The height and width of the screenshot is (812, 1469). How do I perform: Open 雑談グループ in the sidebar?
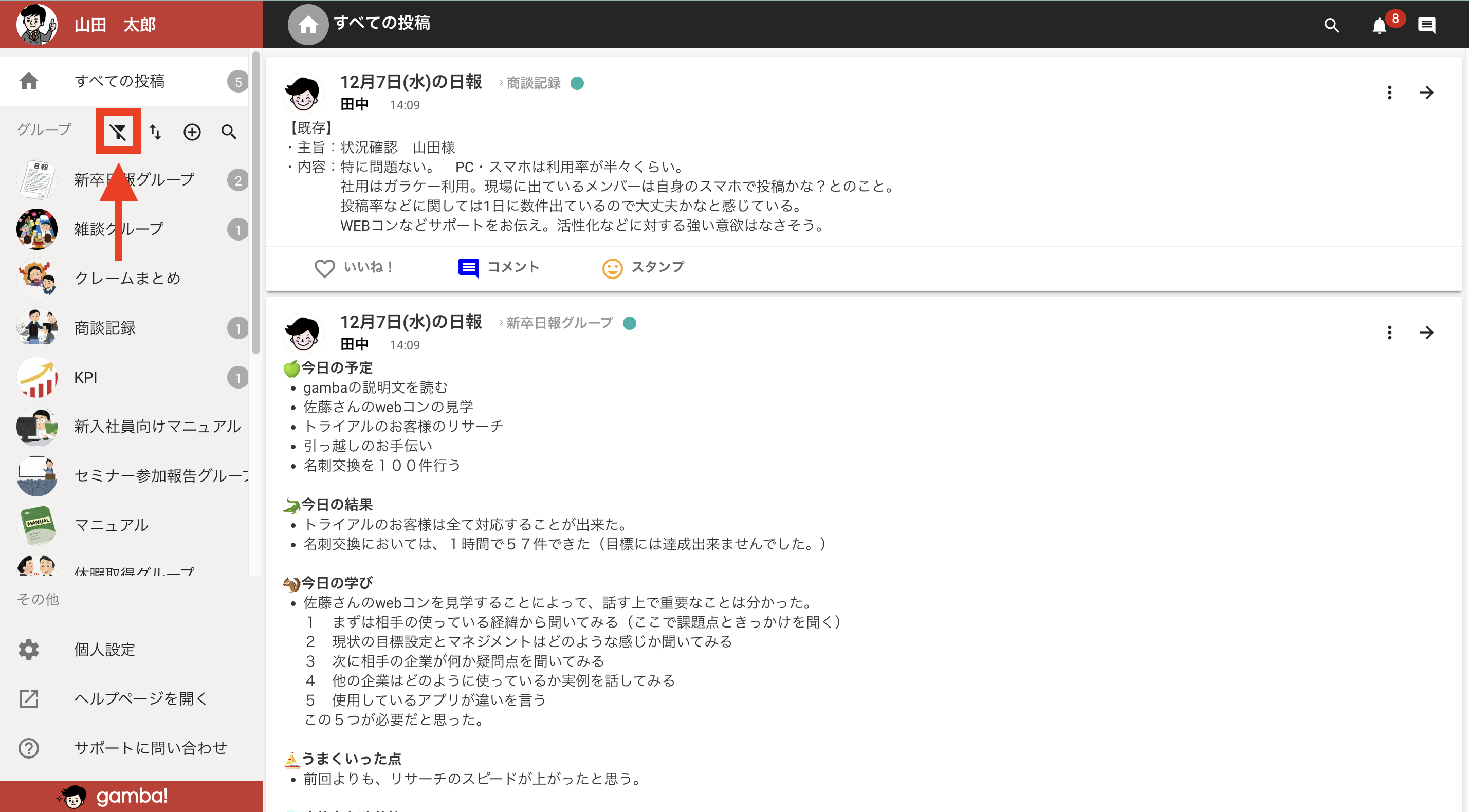coord(124,229)
